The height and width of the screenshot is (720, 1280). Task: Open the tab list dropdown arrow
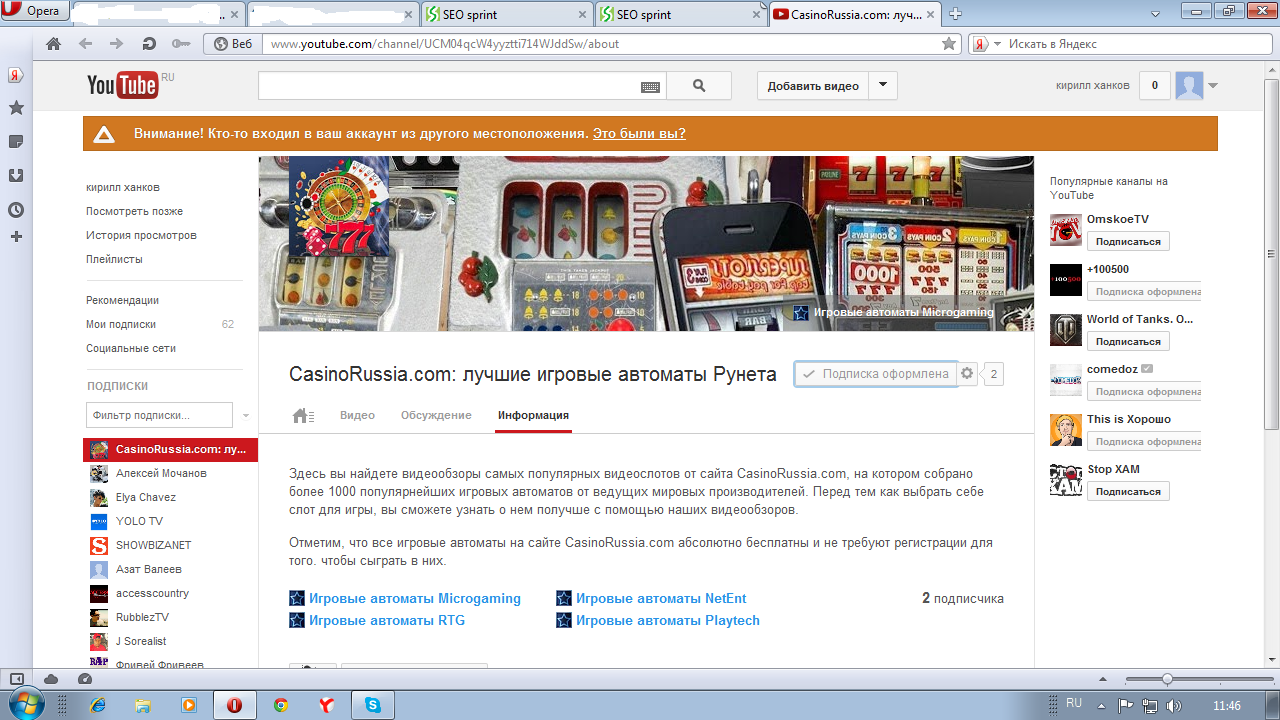click(x=1156, y=12)
